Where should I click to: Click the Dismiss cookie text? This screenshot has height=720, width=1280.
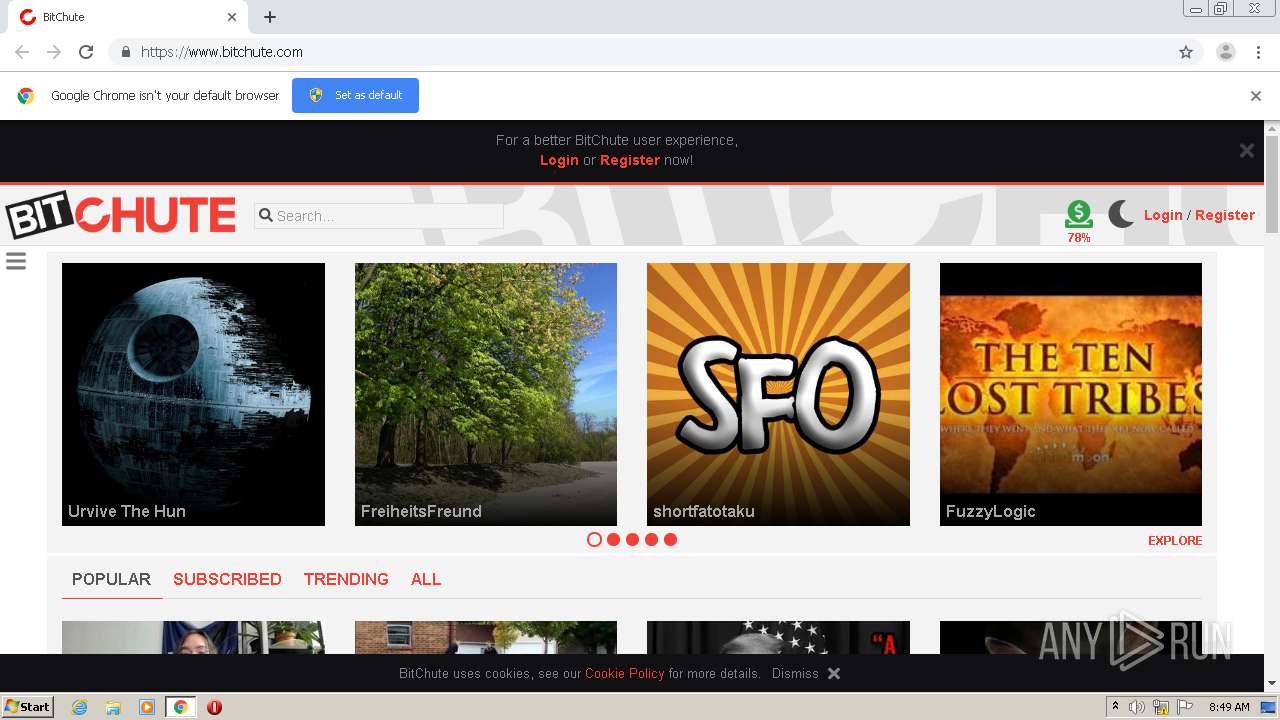pos(795,673)
